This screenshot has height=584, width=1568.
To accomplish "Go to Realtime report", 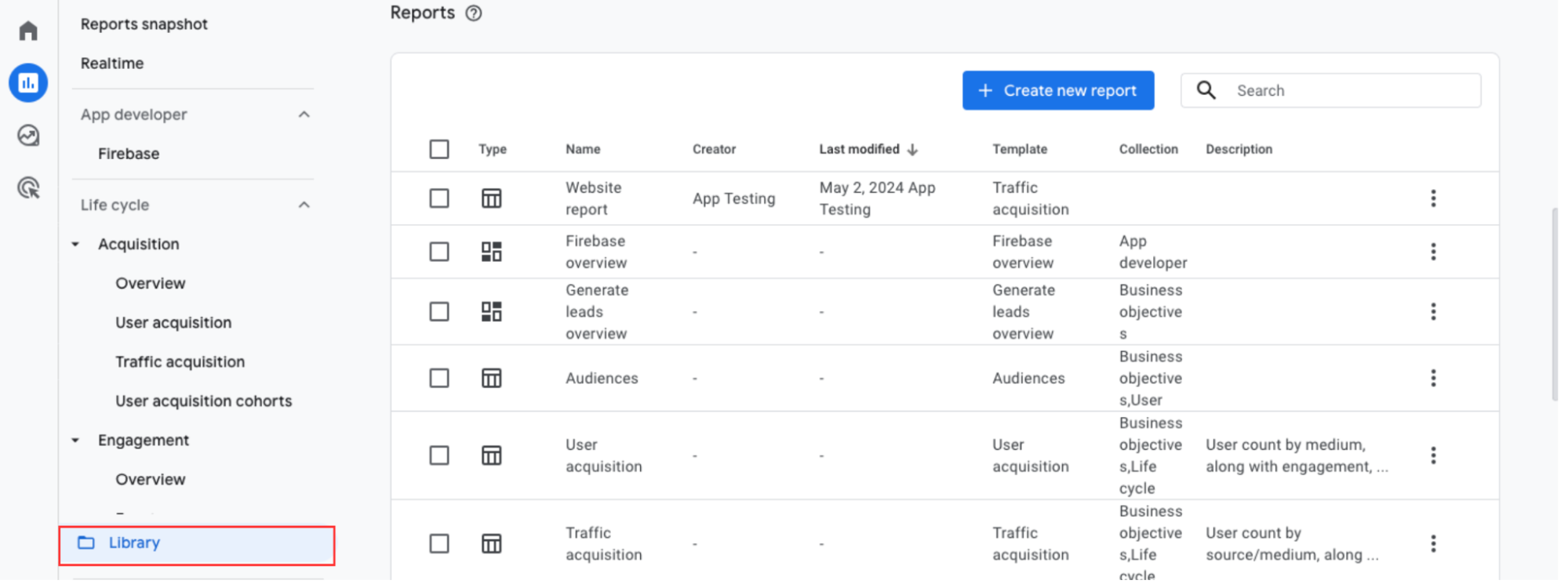I will point(112,63).
